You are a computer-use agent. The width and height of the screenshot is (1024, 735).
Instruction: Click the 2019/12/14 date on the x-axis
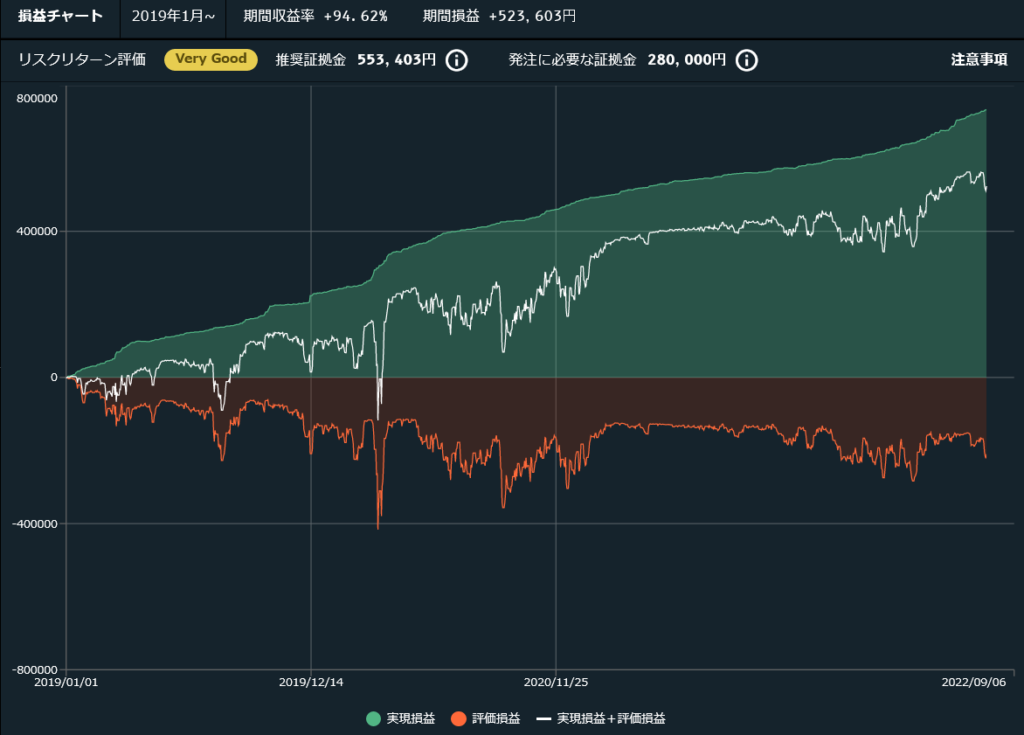311,682
